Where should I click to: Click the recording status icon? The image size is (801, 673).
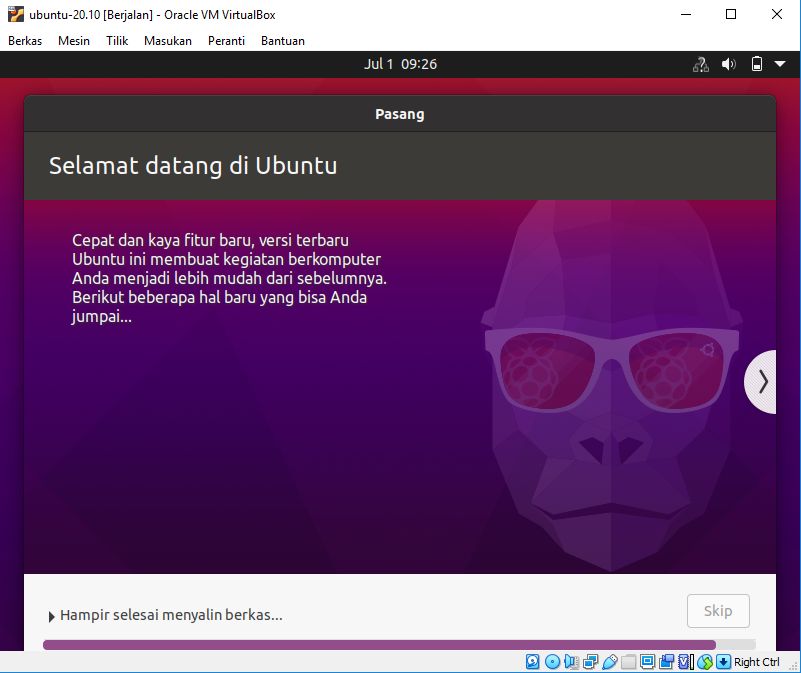pos(666,662)
